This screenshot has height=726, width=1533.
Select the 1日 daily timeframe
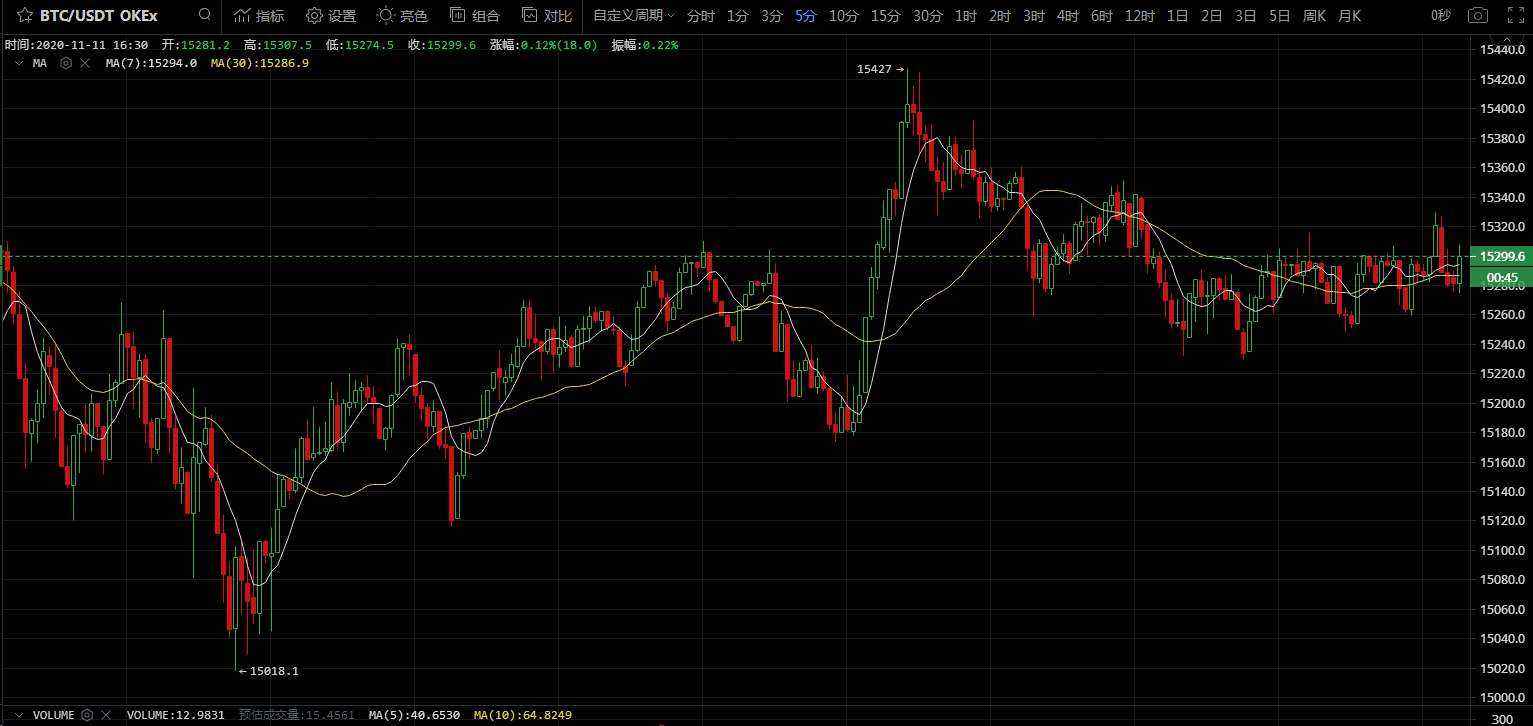1177,16
